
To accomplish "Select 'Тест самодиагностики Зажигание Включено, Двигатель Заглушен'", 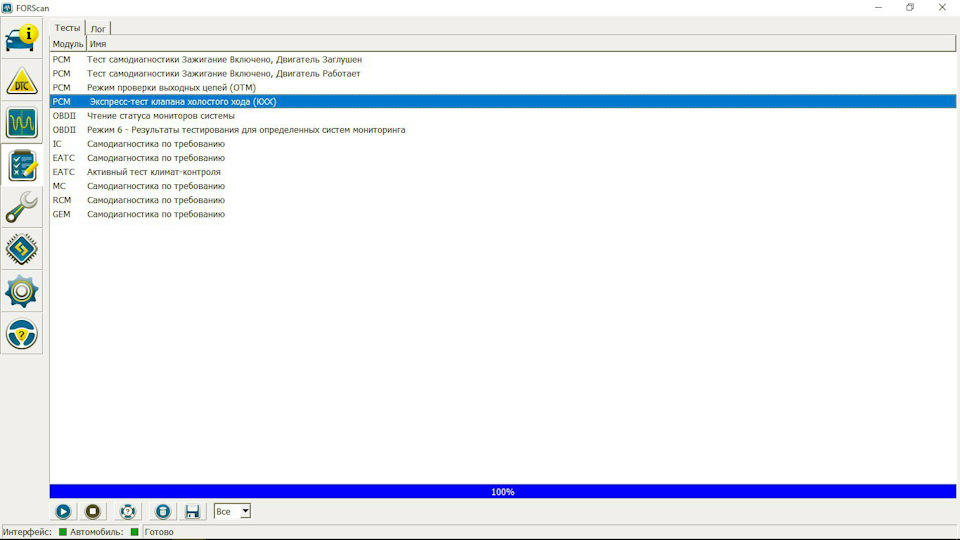I will [x=503, y=59].
